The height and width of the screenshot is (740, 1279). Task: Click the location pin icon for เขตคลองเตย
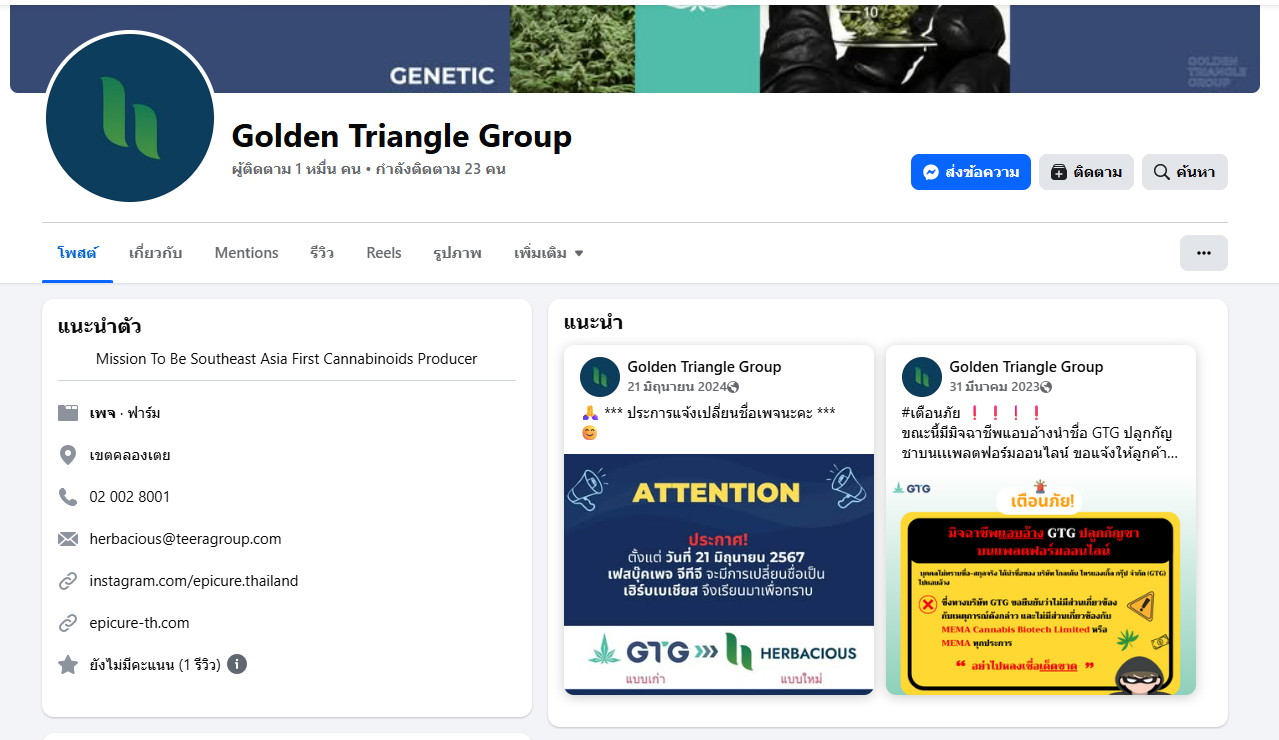[x=68, y=455]
